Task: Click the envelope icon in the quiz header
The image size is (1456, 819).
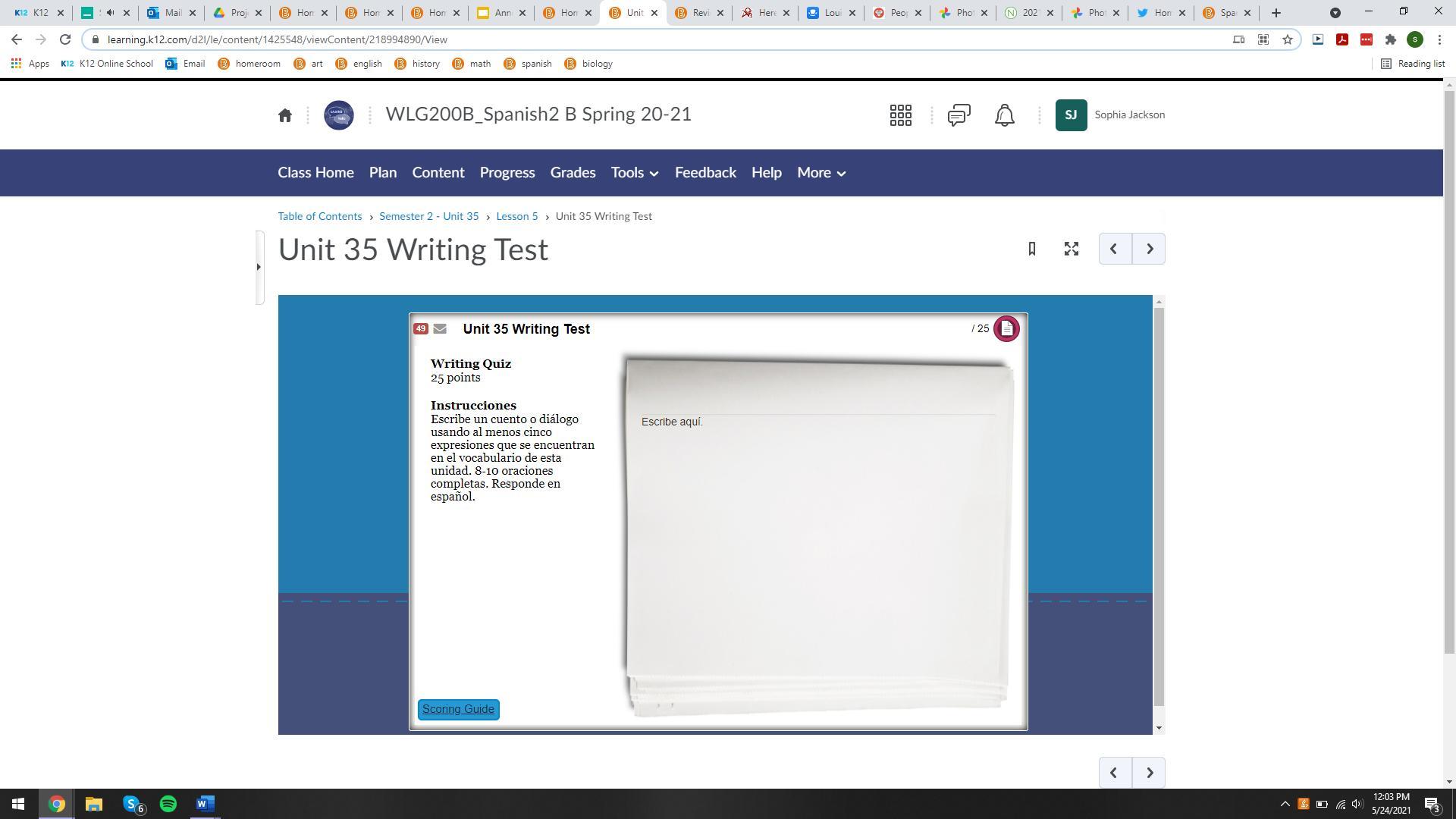Action: point(440,329)
